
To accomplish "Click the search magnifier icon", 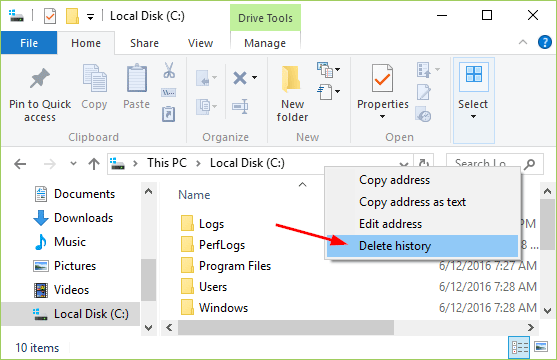I will pyautogui.click(x=530, y=164).
